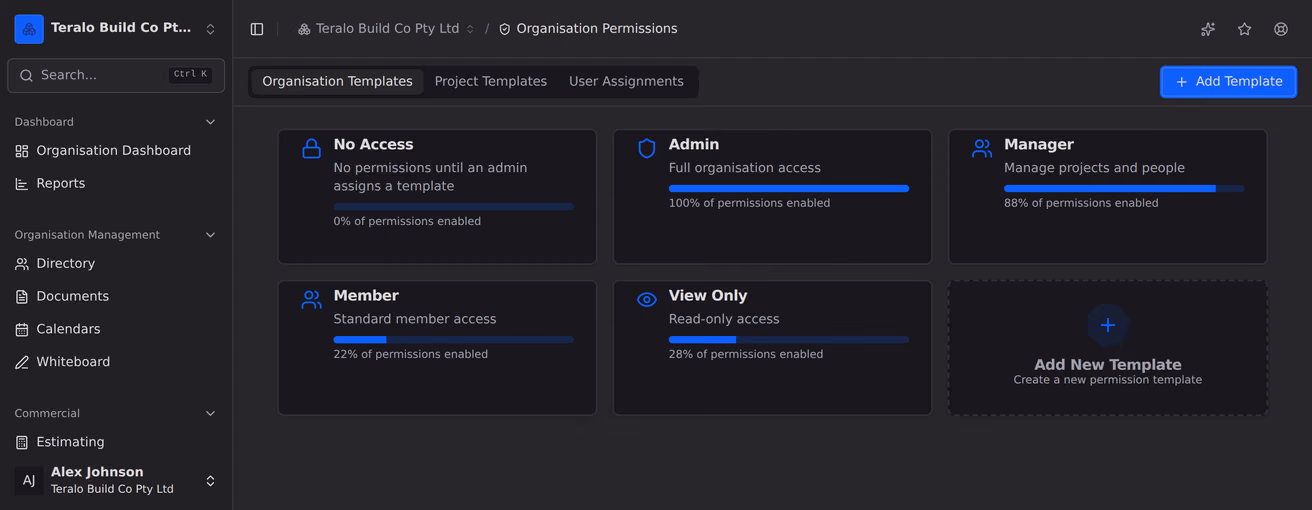Open the help lifebuoy icon
The width and height of the screenshot is (1312, 510).
point(1281,29)
